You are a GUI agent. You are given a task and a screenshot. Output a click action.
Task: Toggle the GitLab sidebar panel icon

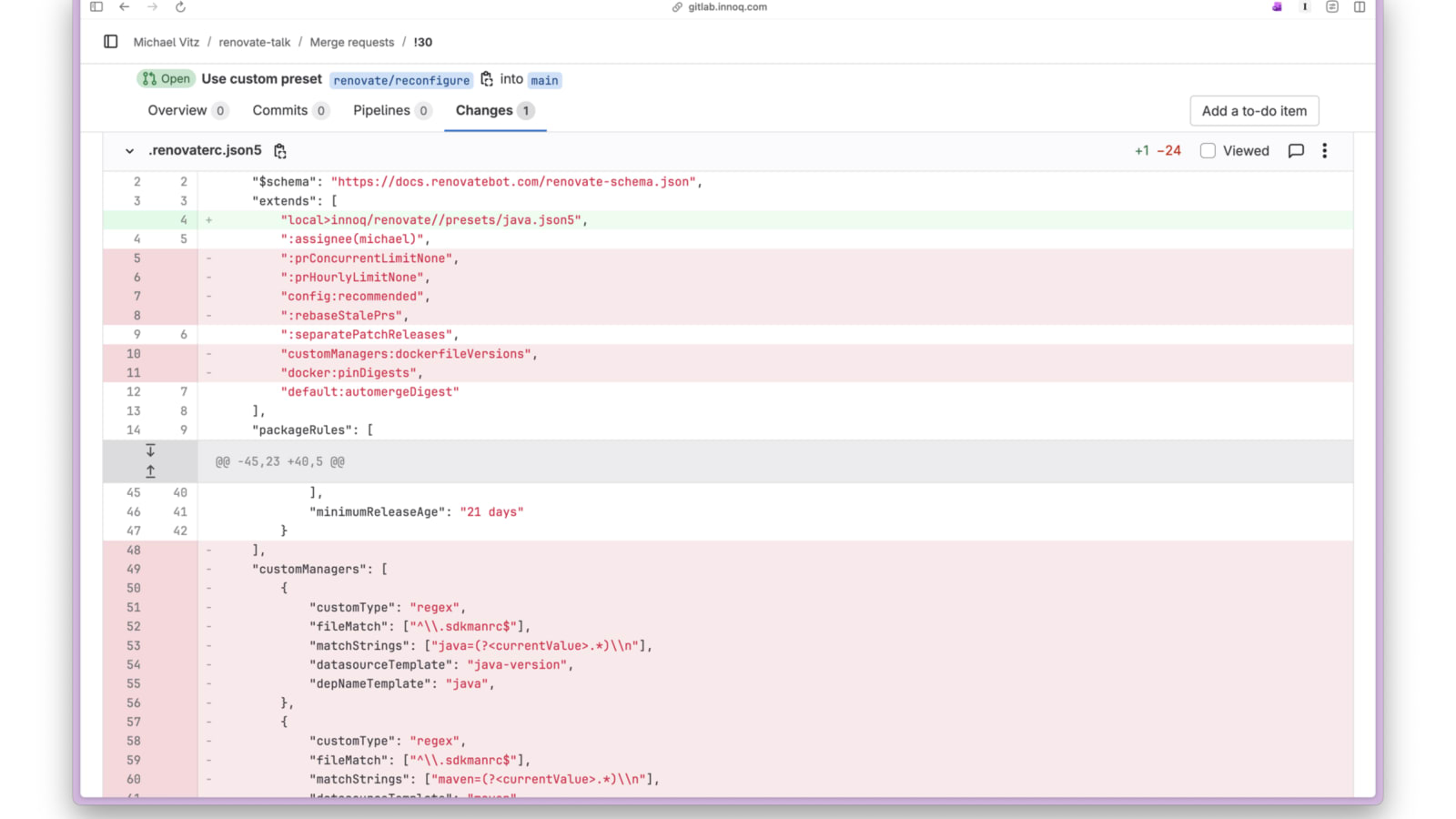coord(111,42)
